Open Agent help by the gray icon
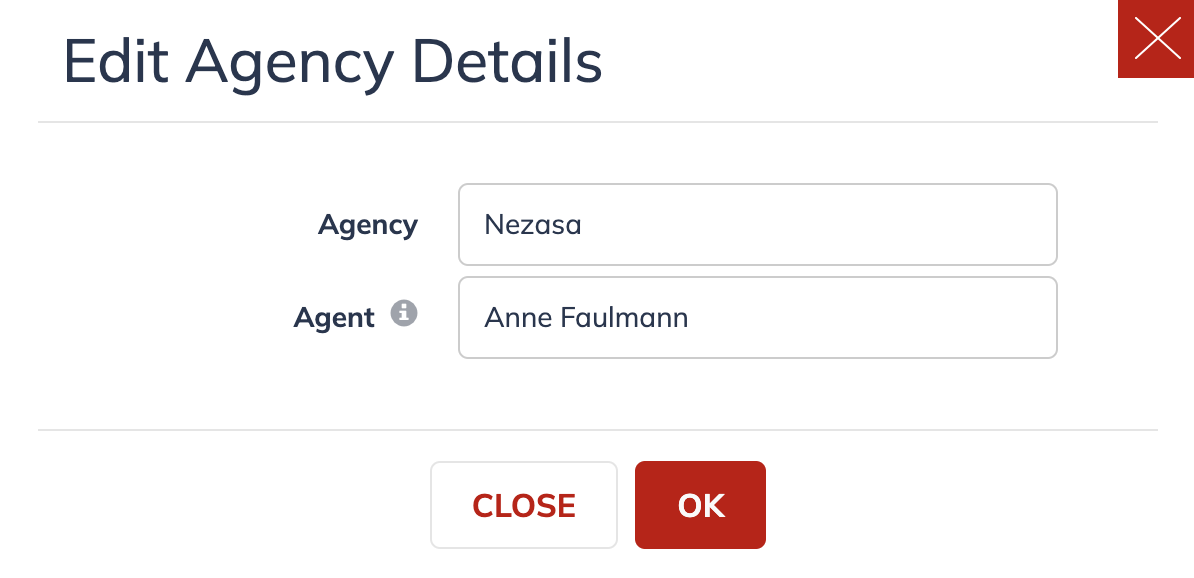 404,313
